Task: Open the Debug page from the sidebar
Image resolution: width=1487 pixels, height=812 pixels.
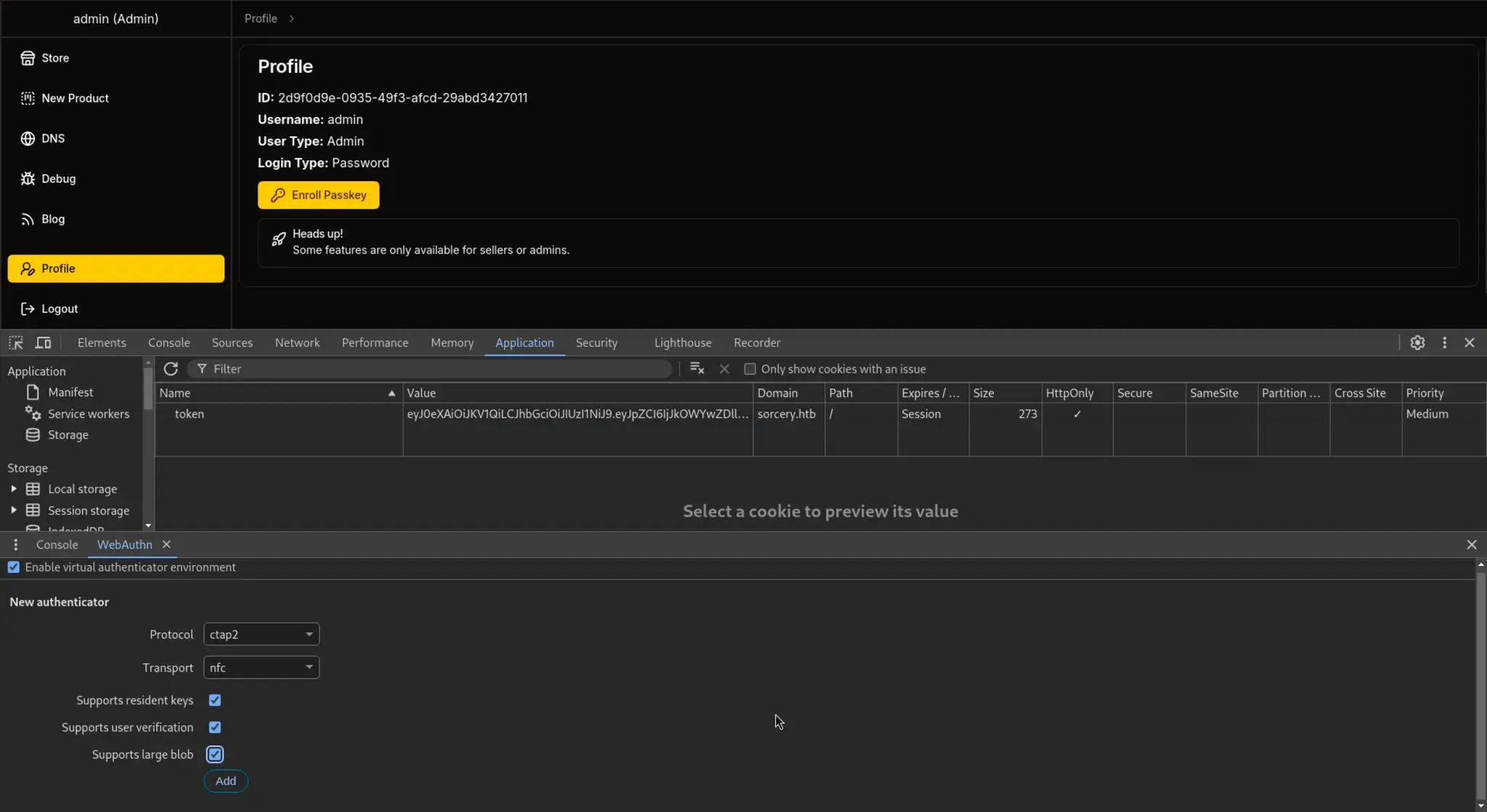Action: [x=58, y=179]
